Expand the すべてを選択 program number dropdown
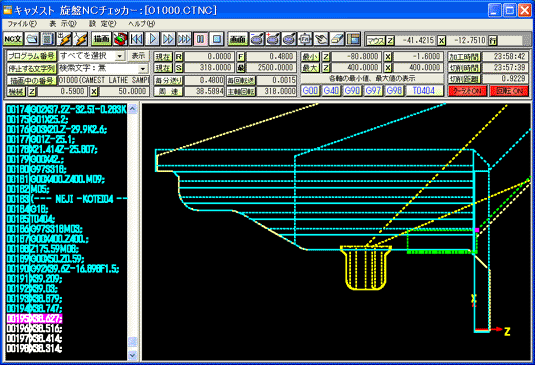535x365 pixels. pos(119,56)
